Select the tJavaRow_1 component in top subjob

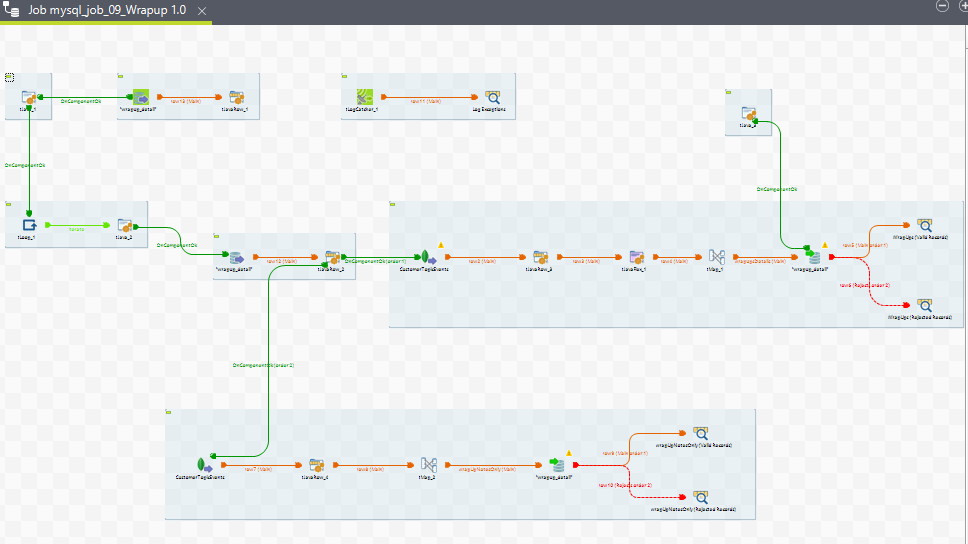pos(236,98)
